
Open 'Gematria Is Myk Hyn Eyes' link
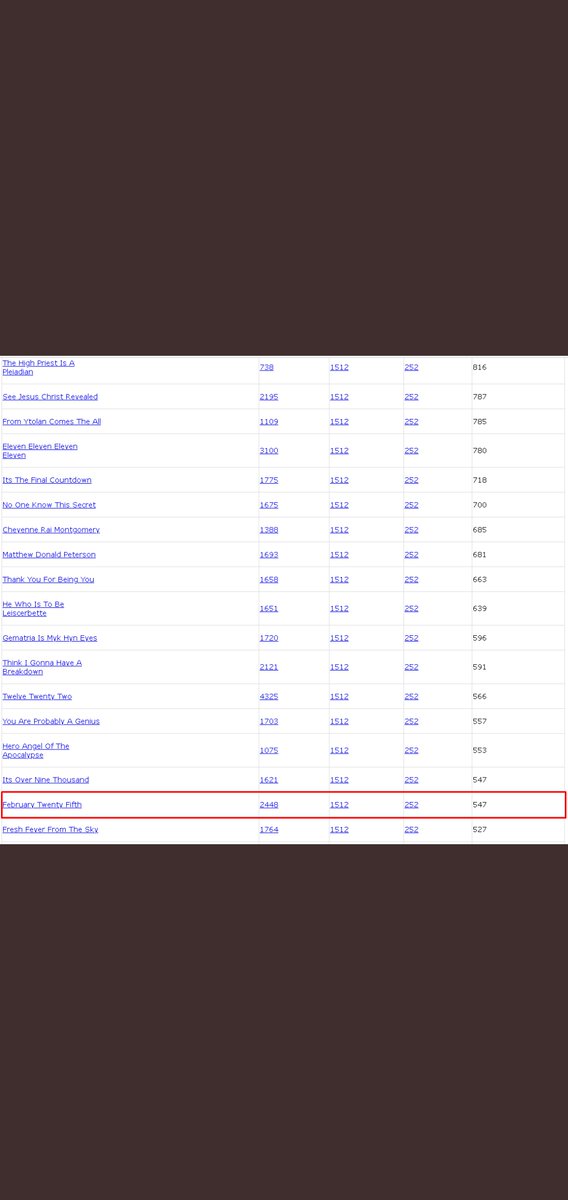pos(50,638)
